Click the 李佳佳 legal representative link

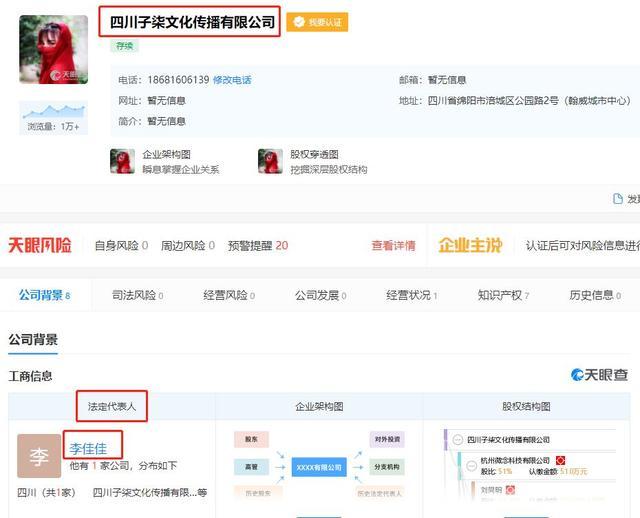pyautogui.click(x=88, y=449)
